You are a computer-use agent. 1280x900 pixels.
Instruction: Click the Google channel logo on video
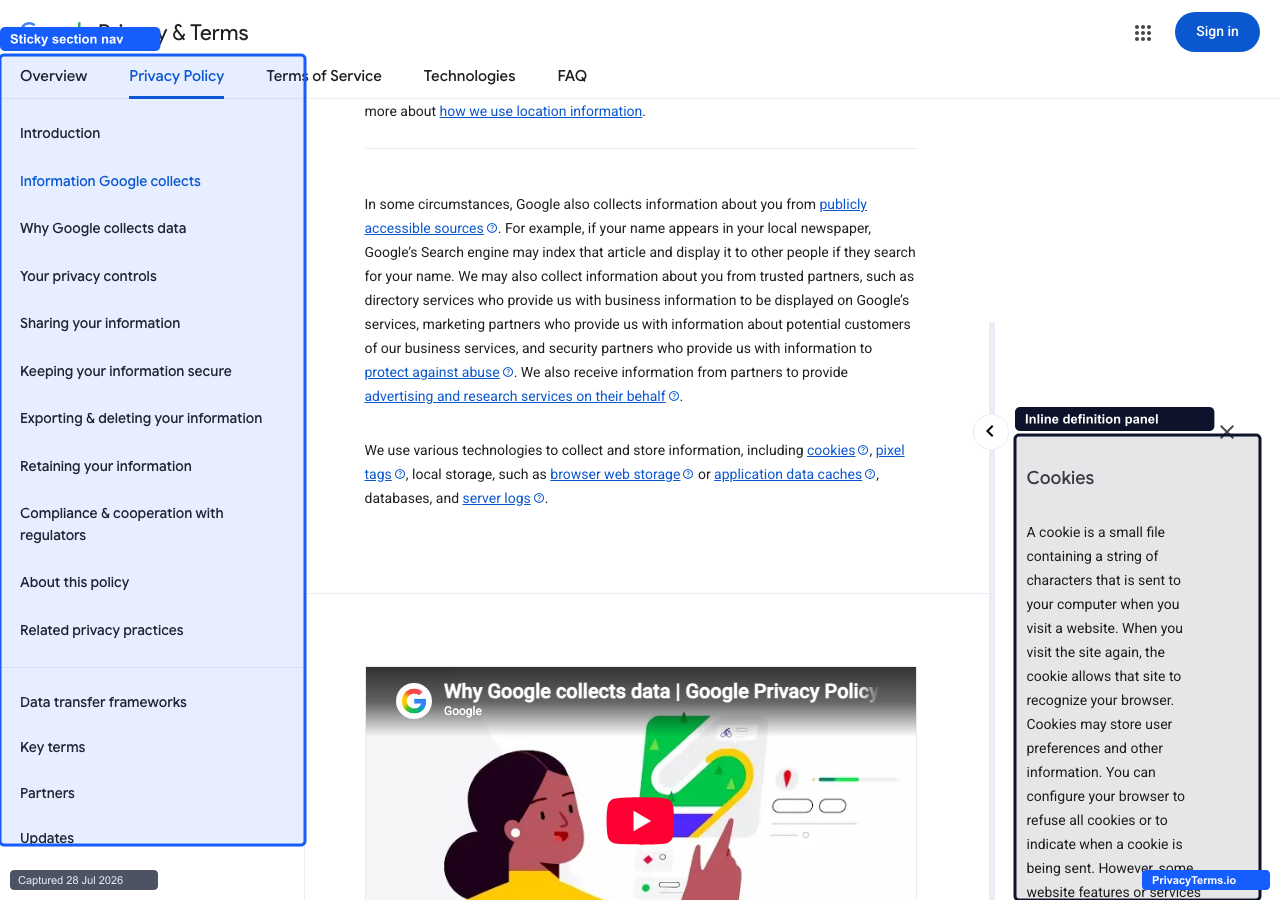point(414,700)
